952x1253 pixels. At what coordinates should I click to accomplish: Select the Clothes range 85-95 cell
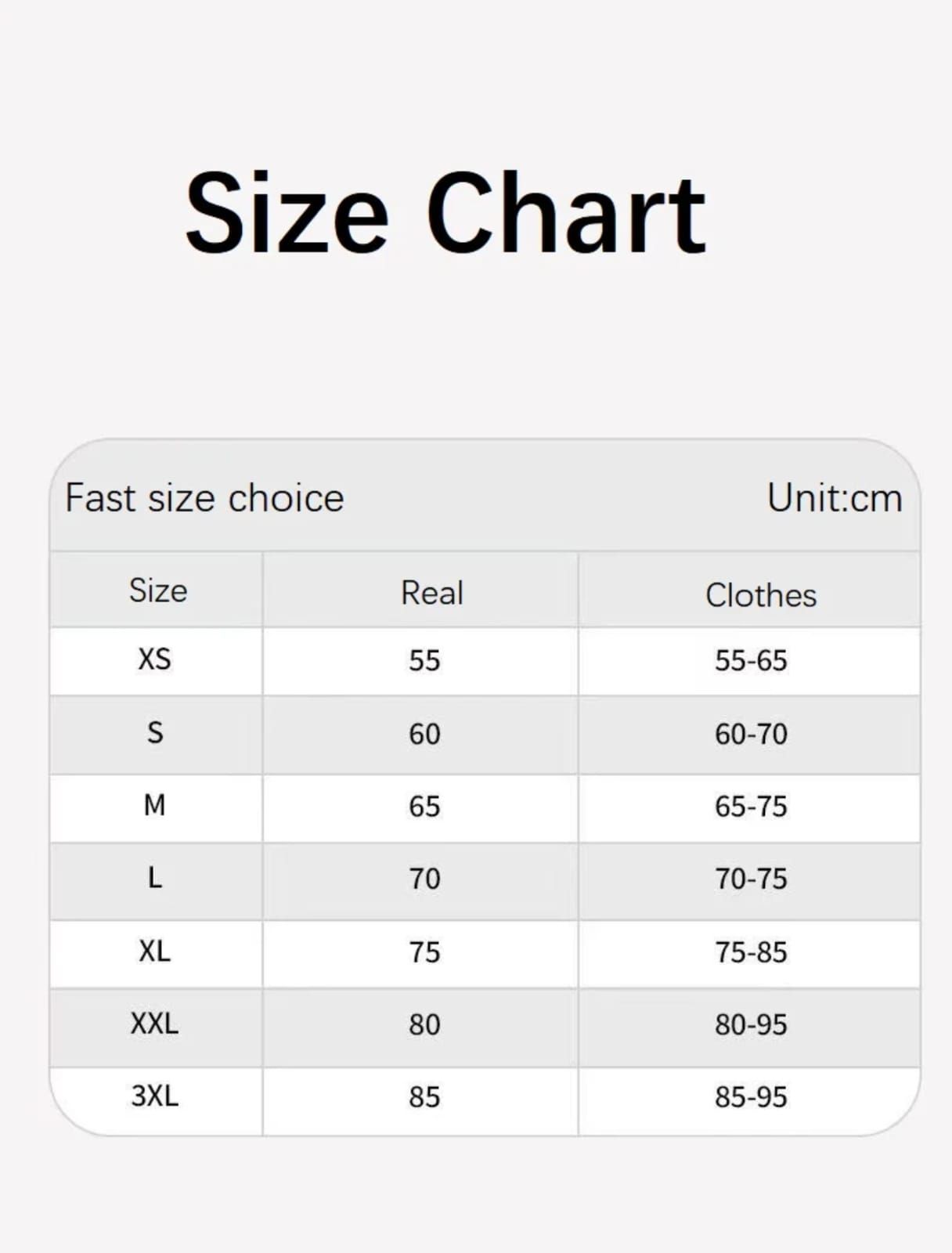750,1097
